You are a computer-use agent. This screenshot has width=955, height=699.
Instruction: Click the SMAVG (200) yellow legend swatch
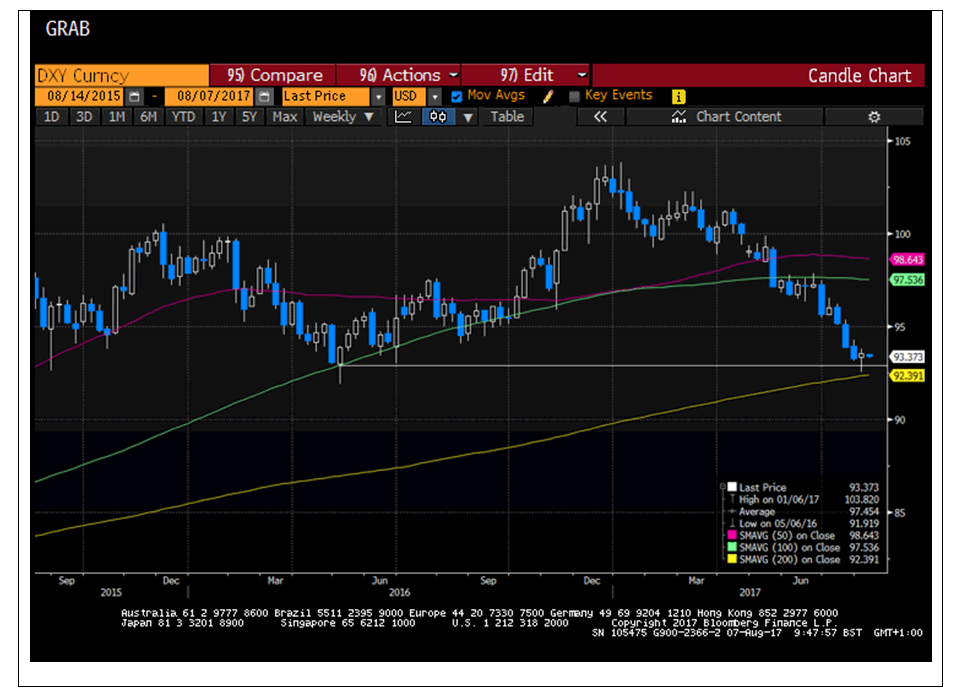pyautogui.click(x=733, y=559)
